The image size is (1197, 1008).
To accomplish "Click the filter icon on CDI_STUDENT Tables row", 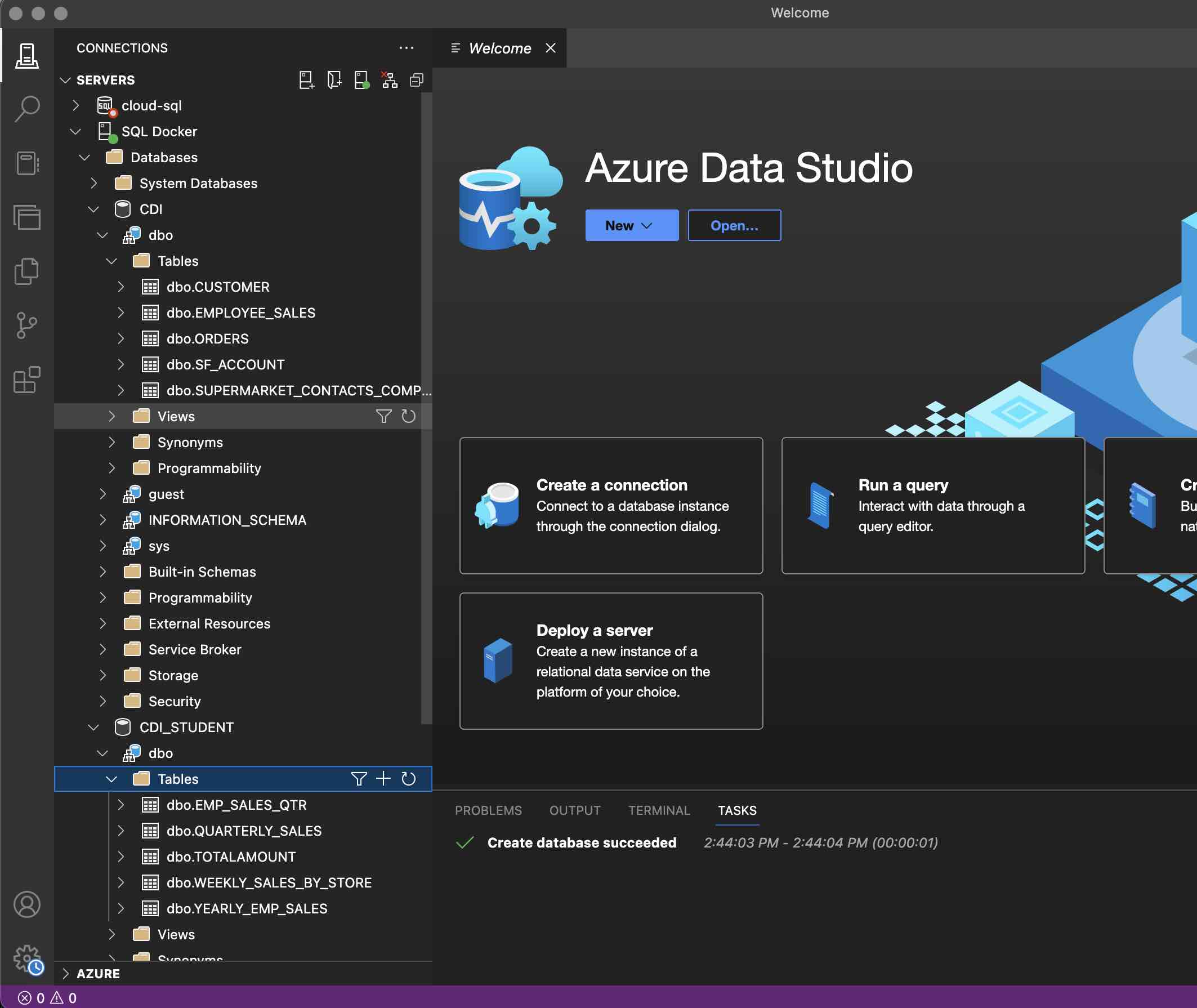I will pos(359,779).
